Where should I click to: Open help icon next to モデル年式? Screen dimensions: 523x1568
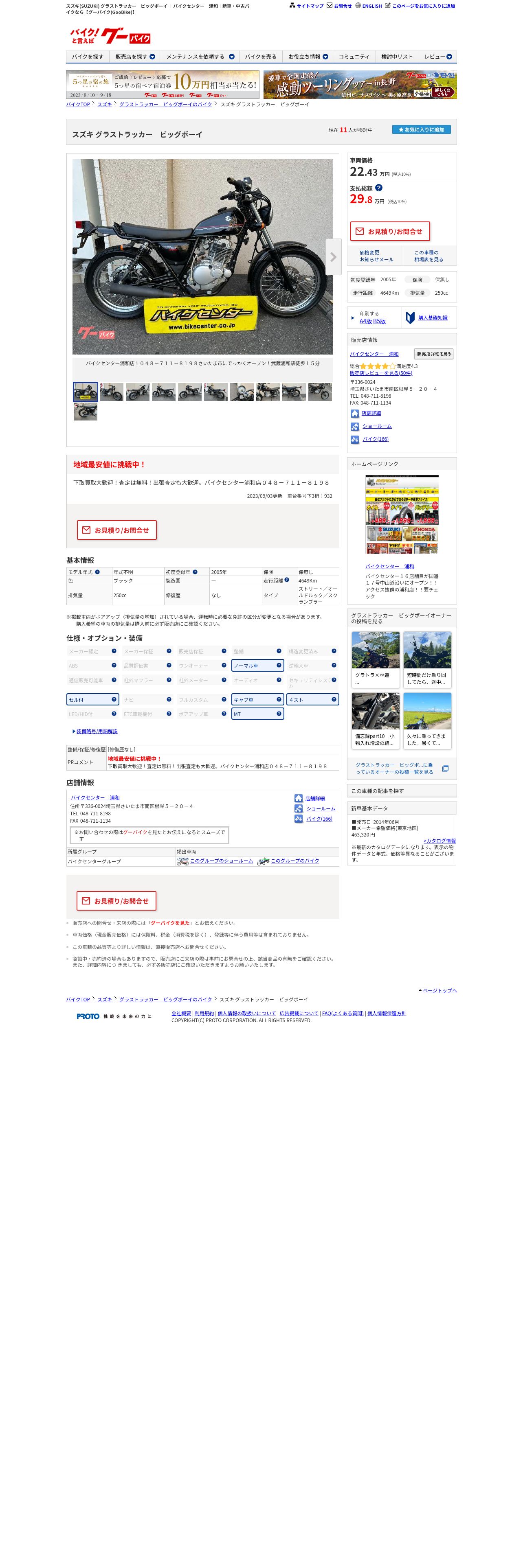[x=97, y=572]
